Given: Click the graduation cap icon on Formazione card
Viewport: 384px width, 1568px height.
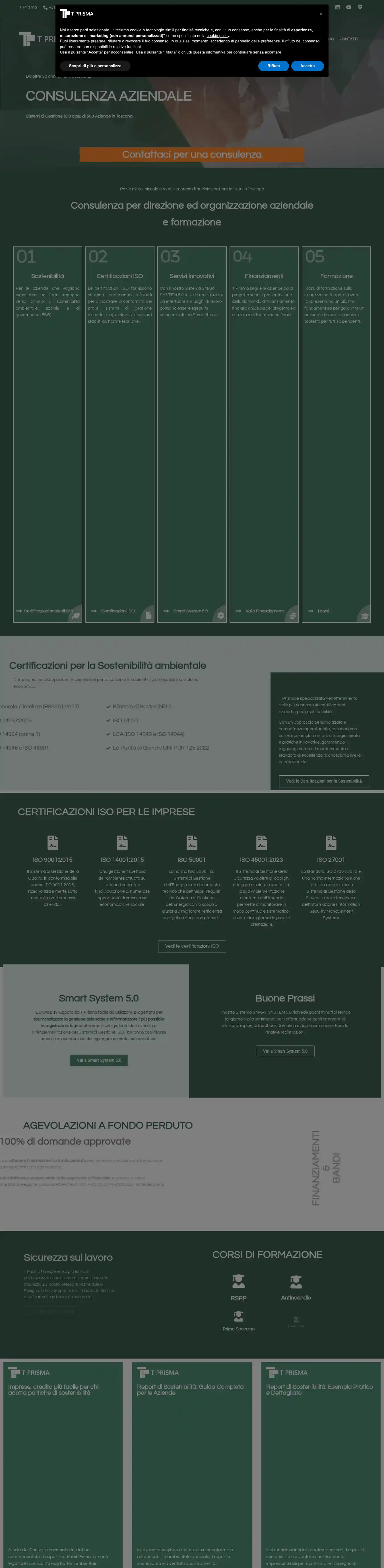Looking at the screenshot, I should [365, 616].
